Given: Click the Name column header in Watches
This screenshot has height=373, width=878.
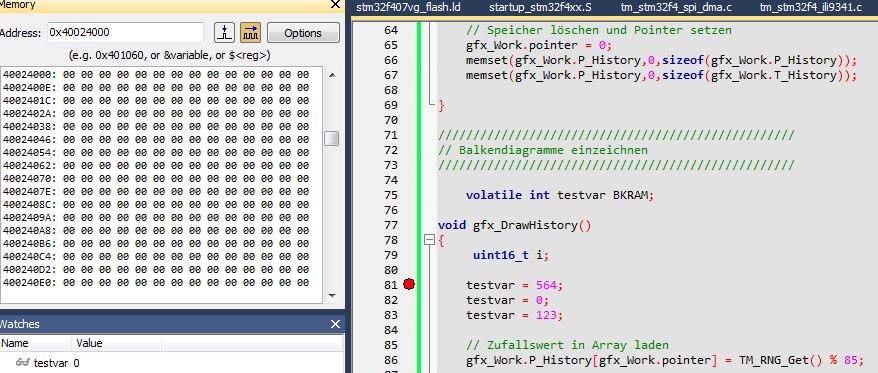Looking at the screenshot, I should click(x=36, y=343).
